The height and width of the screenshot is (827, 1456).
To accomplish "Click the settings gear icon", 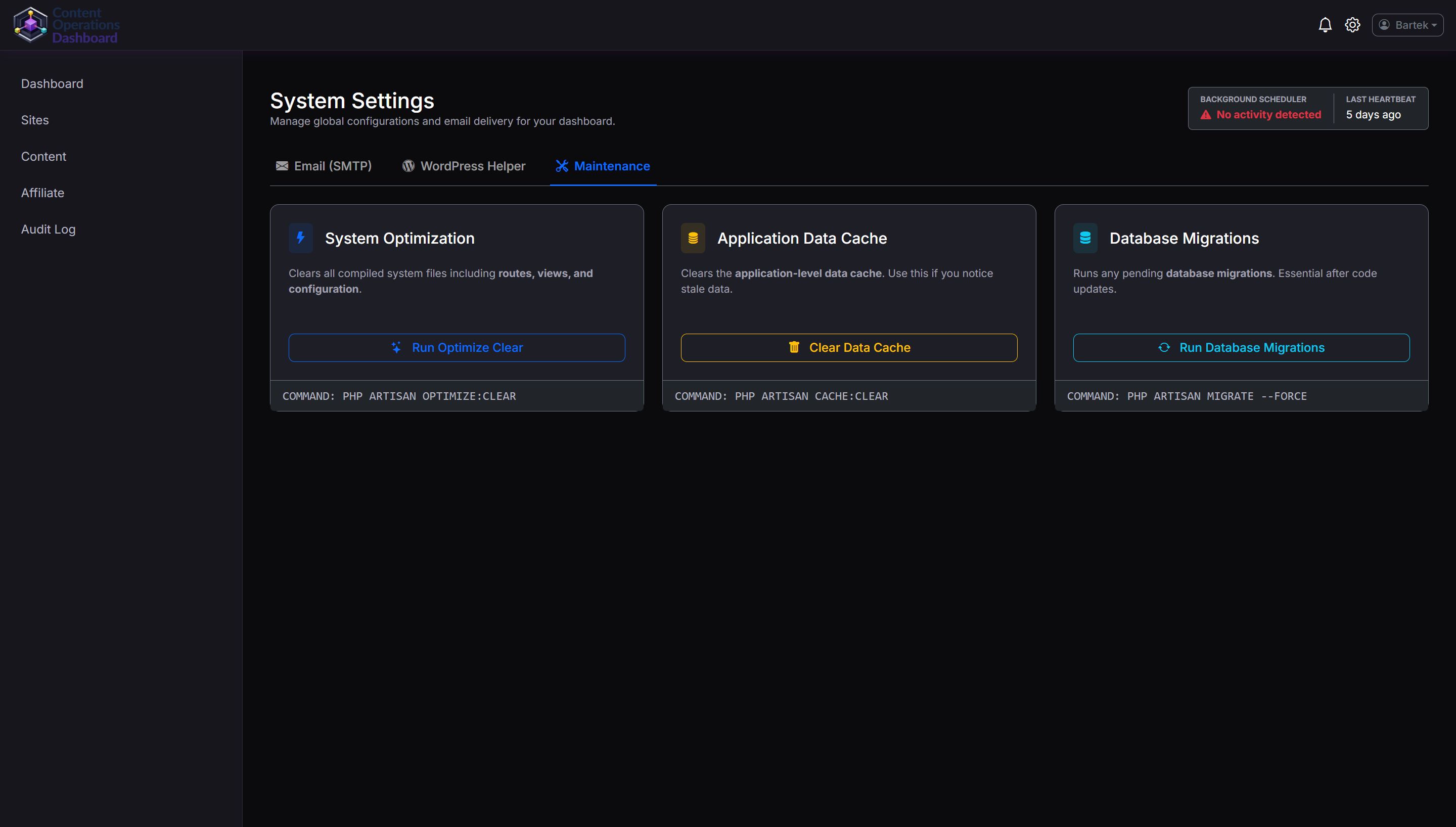I will pyautogui.click(x=1352, y=25).
